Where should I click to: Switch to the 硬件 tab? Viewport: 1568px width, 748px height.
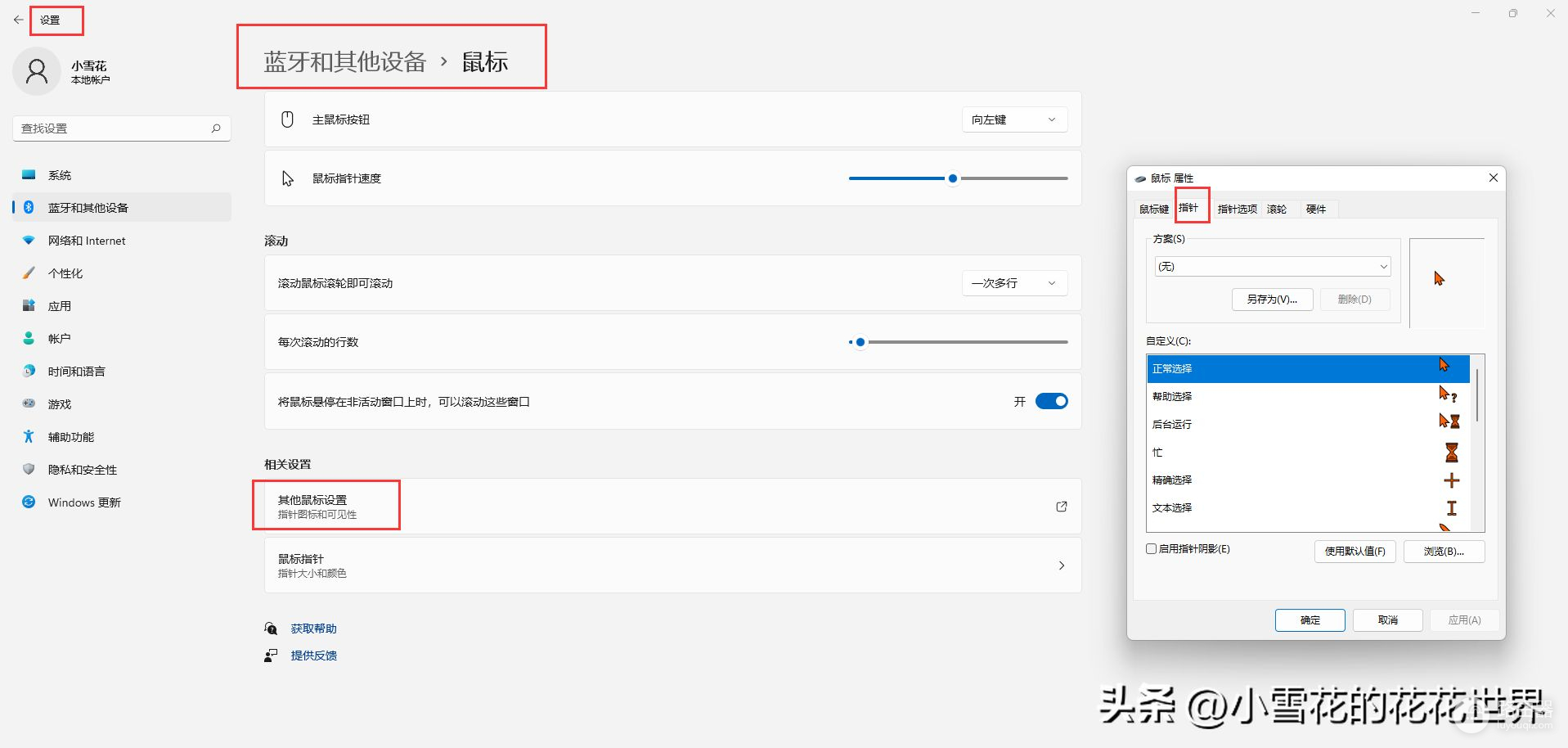[x=1316, y=209]
